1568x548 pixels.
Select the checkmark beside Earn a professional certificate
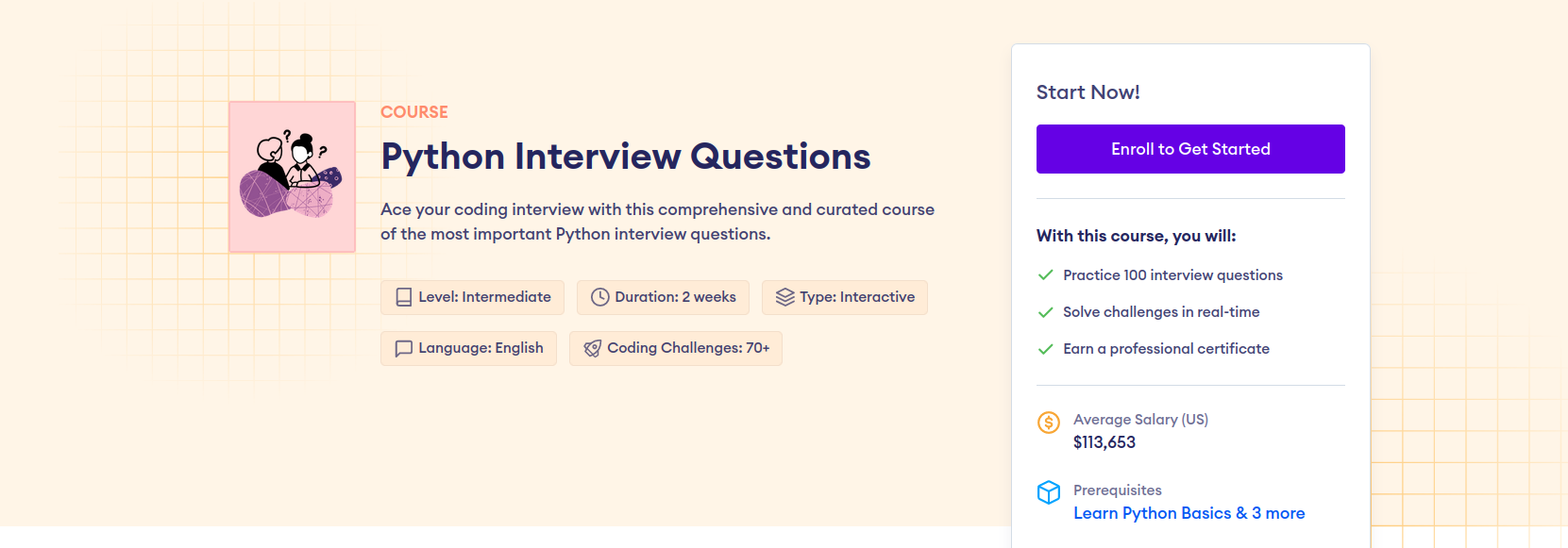[1045, 348]
